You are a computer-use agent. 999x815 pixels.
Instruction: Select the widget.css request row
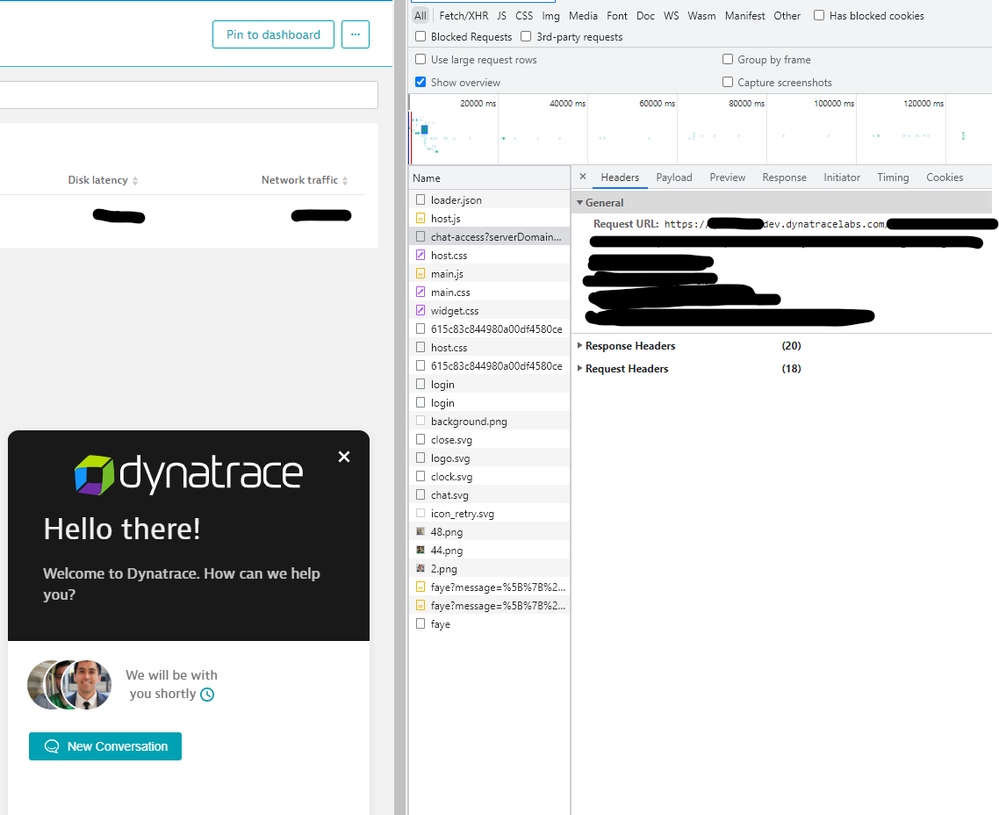pos(454,311)
